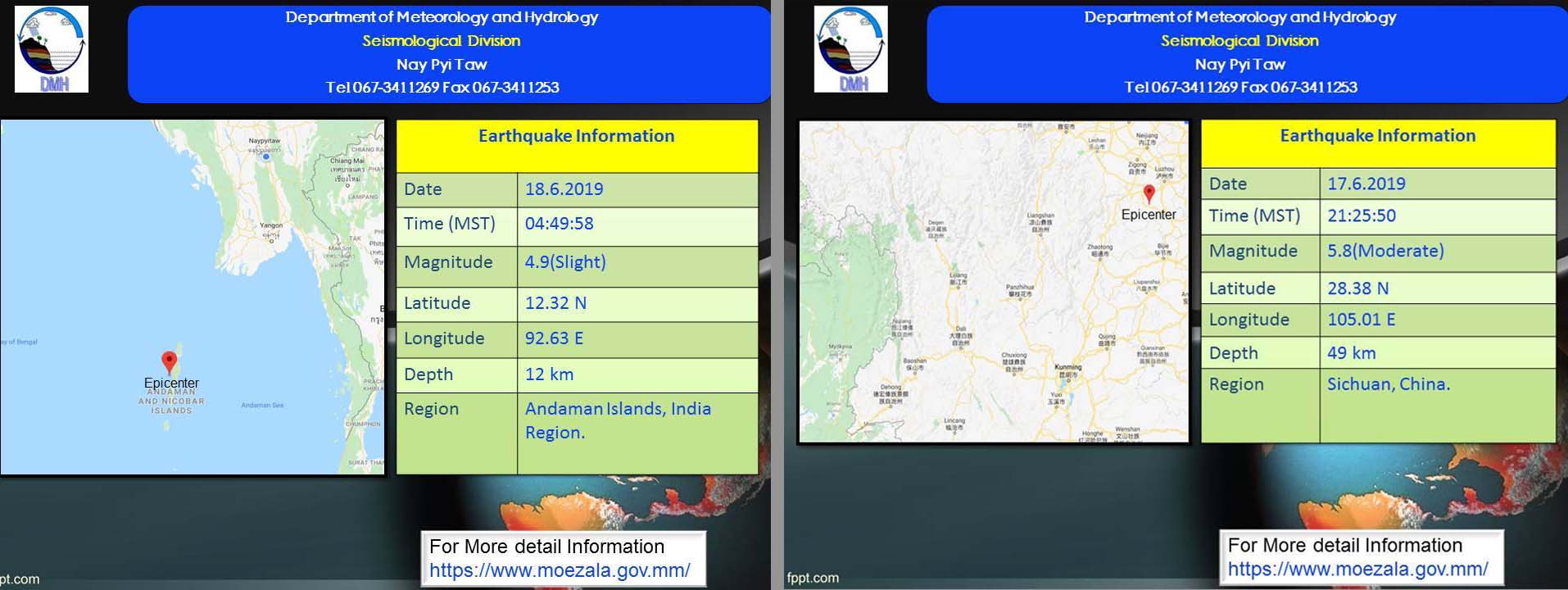The height and width of the screenshot is (590, 1568).
Task: Click the Andaman Sea label on the map
Action: pos(262,405)
